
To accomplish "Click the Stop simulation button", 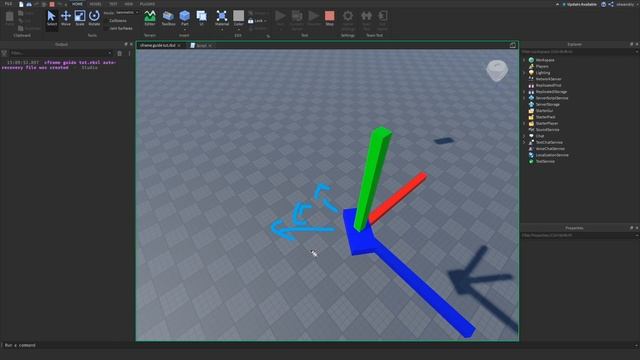I will (329, 18).
